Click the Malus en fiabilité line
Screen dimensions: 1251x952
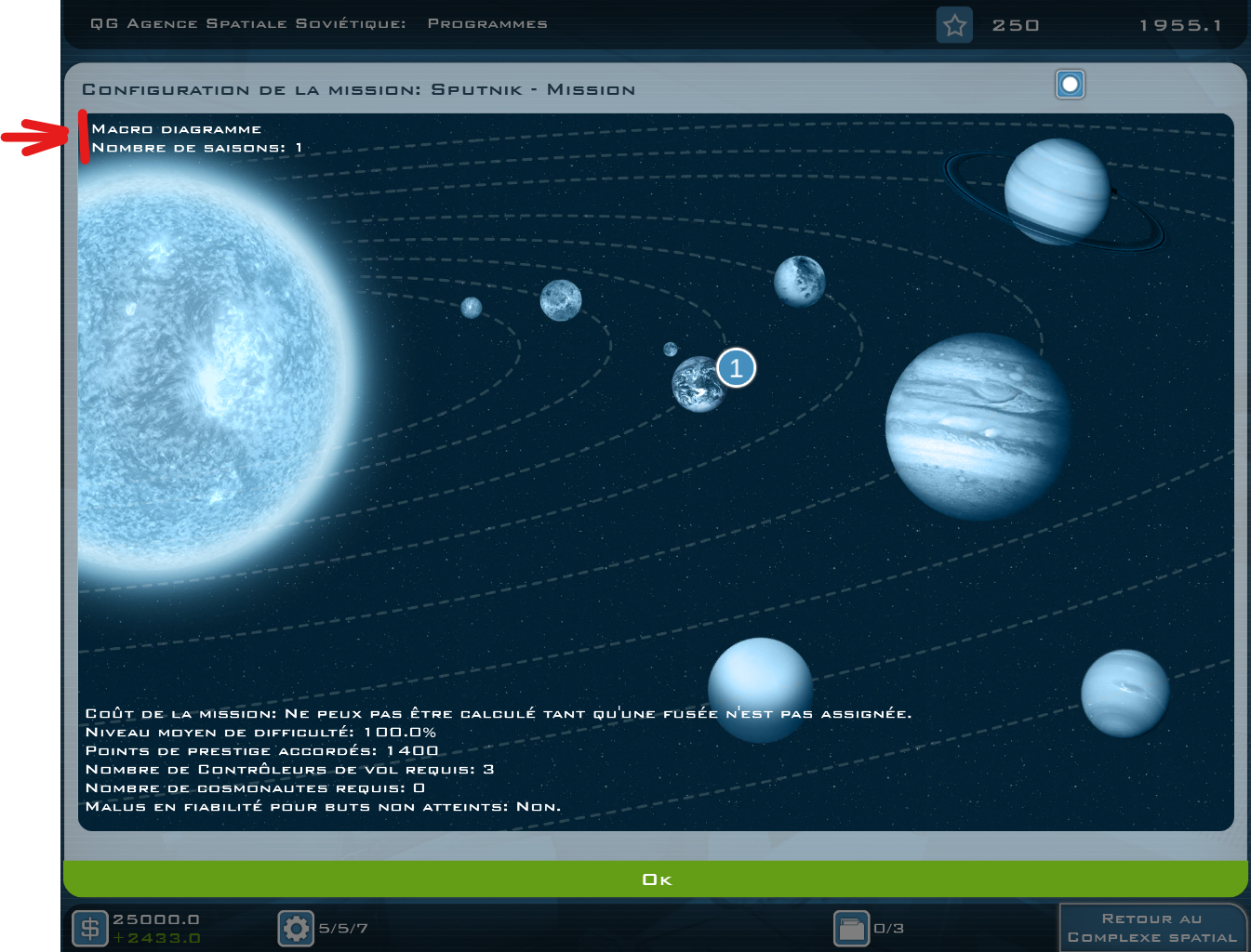pyautogui.click(x=323, y=807)
